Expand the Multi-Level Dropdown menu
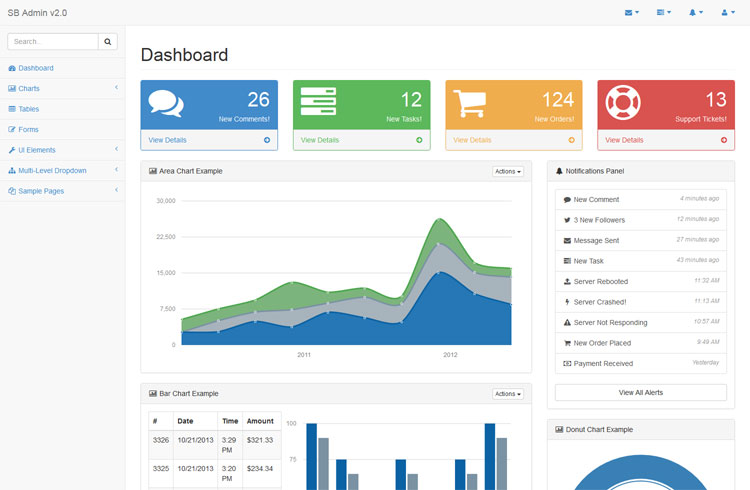Screen dimensions: 750x490 [62, 170]
